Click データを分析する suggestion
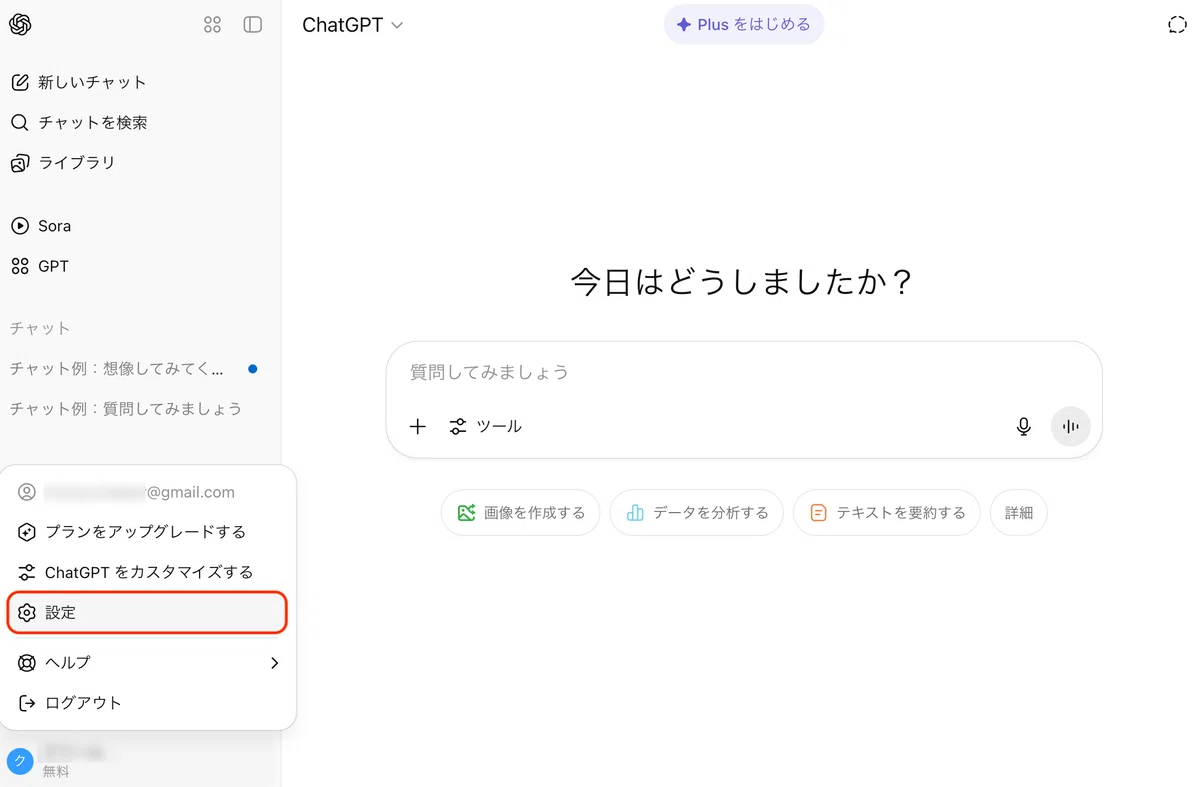Image resolution: width=1200 pixels, height=787 pixels. click(x=696, y=512)
